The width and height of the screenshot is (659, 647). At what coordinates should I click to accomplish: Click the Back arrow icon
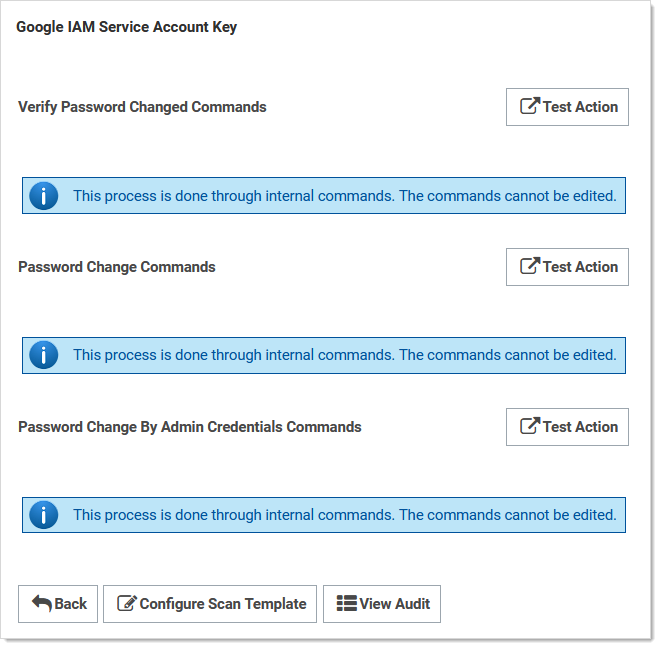pos(41,604)
